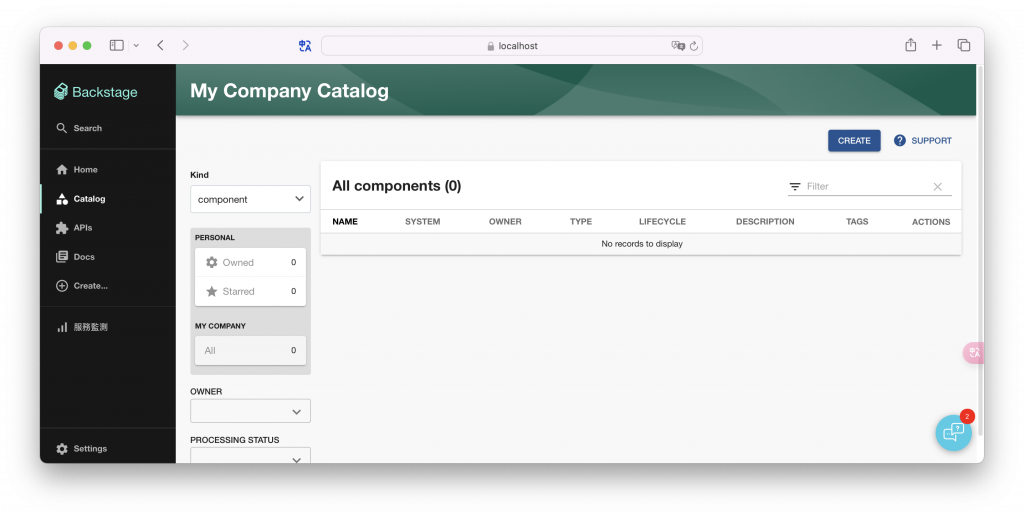Go forward in Safari
The width and height of the screenshot is (1024, 516).
pos(185,45)
